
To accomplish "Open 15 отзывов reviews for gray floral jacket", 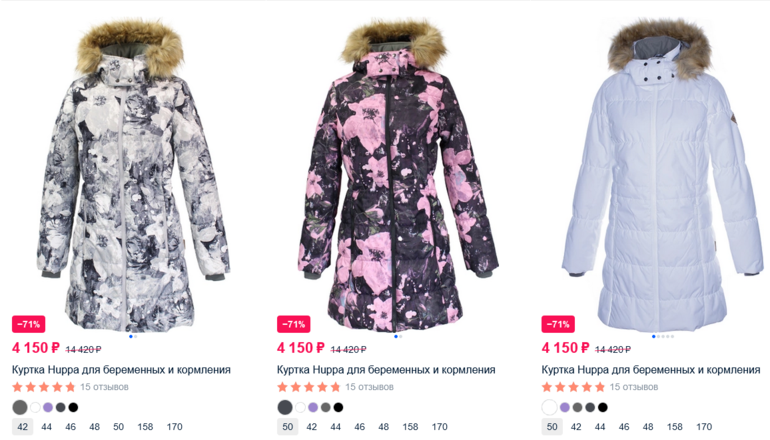I will coord(104,387).
